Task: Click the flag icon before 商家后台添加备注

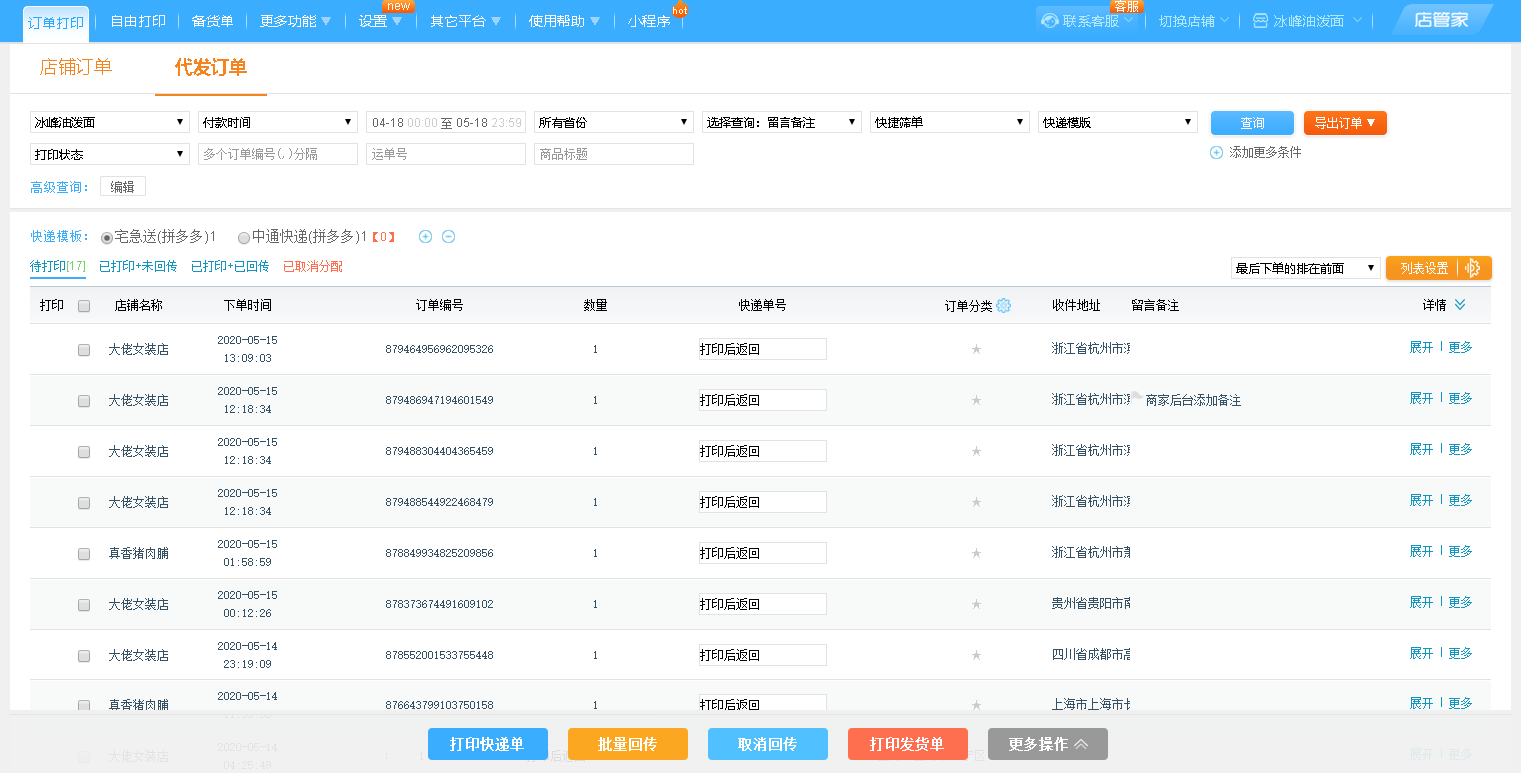Action: coord(1137,398)
